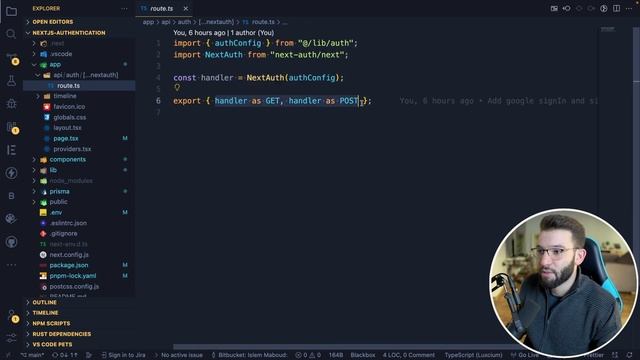Viewport: 640px width, 360px height.
Task: Select route.ts in the file tree
Action: (69, 86)
